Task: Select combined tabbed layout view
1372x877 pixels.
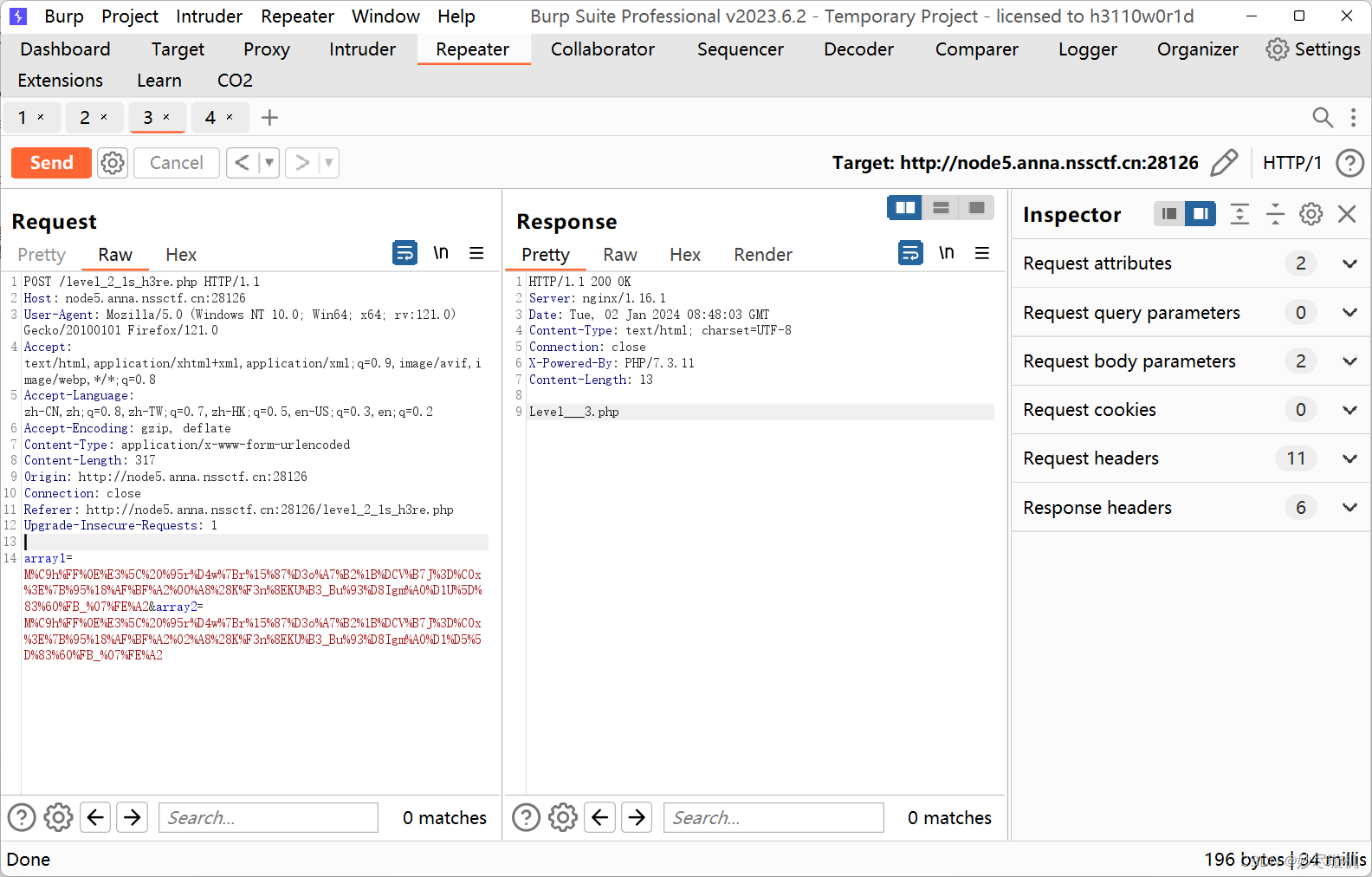Action: pos(976,208)
